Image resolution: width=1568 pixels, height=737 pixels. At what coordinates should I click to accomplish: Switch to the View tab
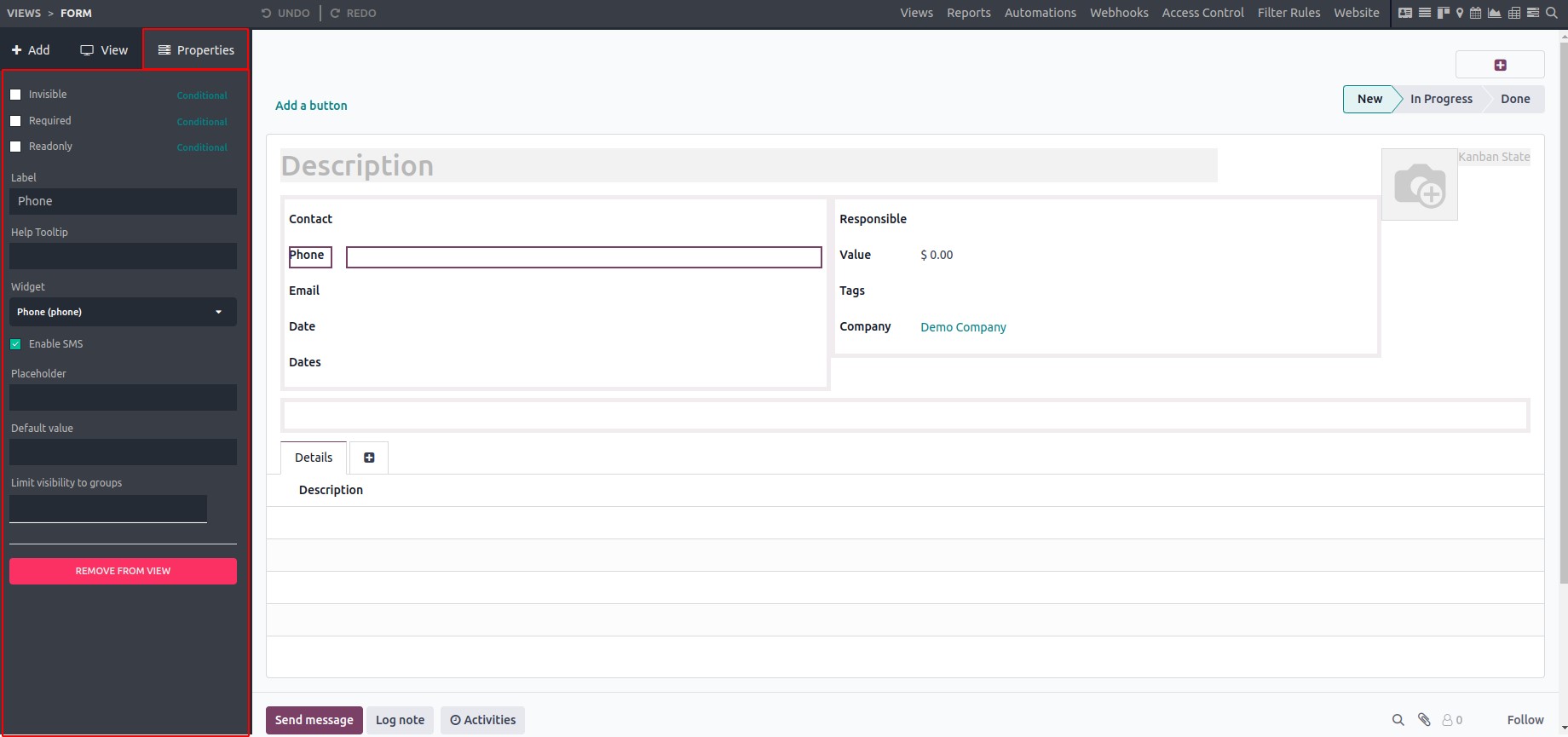point(104,50)
